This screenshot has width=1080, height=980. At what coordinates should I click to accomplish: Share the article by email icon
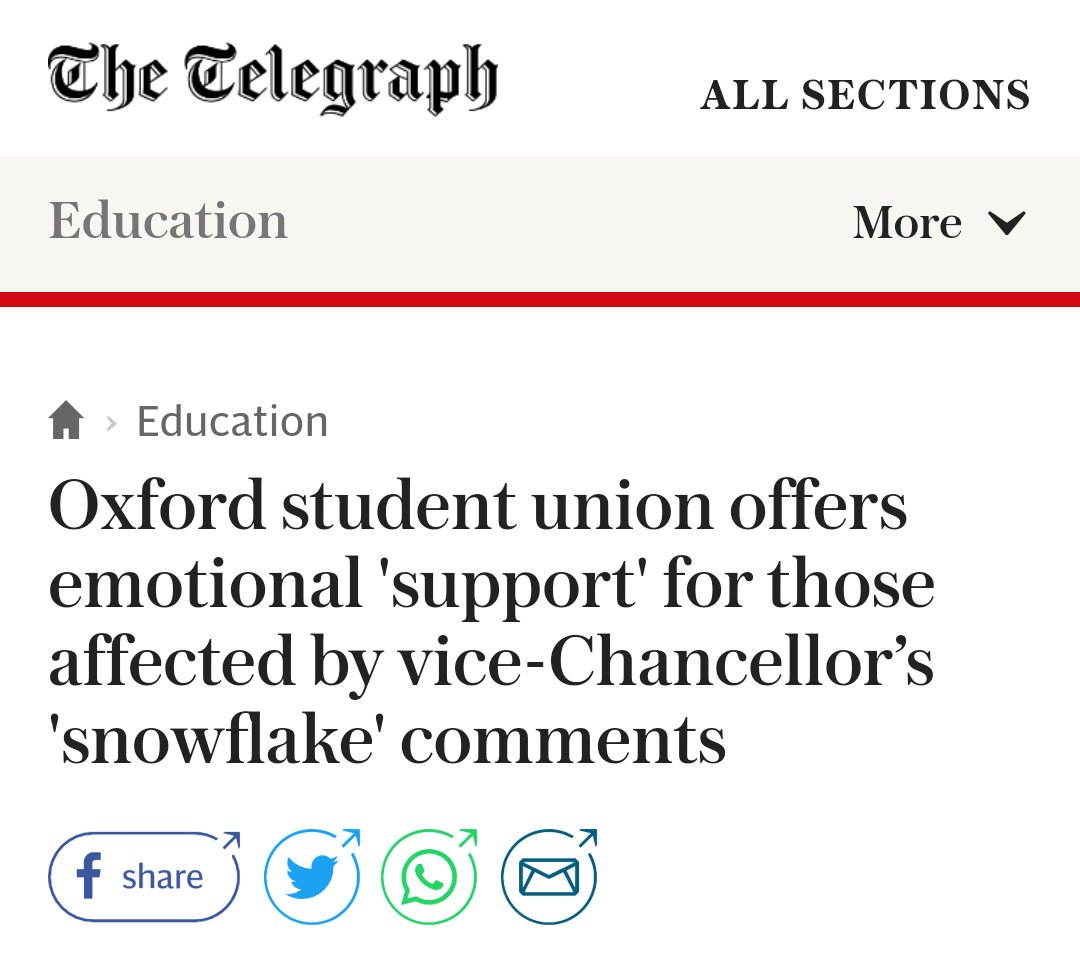tap(548, 877)
